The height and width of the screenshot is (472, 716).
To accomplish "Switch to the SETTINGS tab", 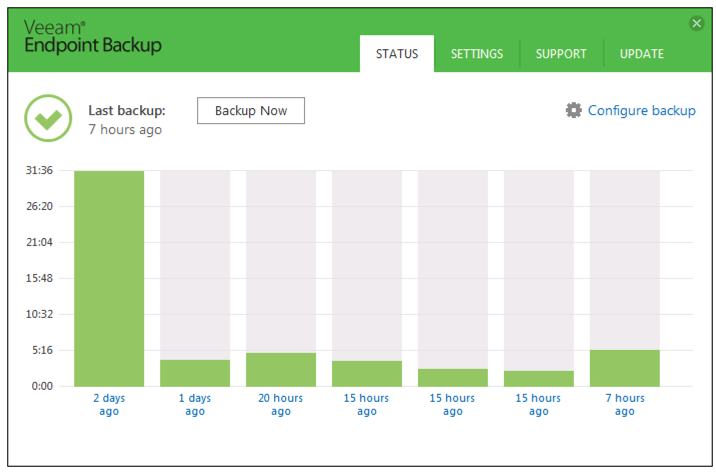I will tap(477, 54).
